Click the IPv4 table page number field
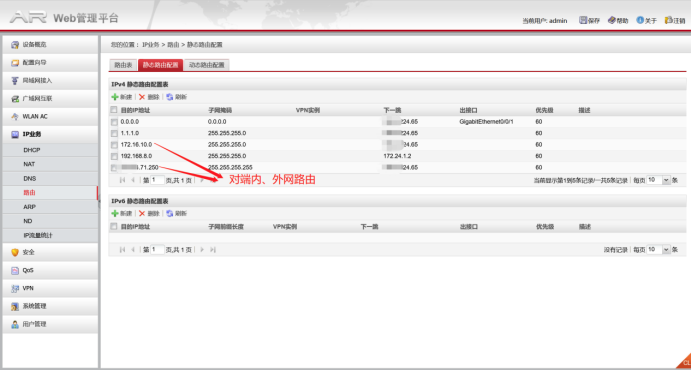691x370 pixels. (157, 180)
